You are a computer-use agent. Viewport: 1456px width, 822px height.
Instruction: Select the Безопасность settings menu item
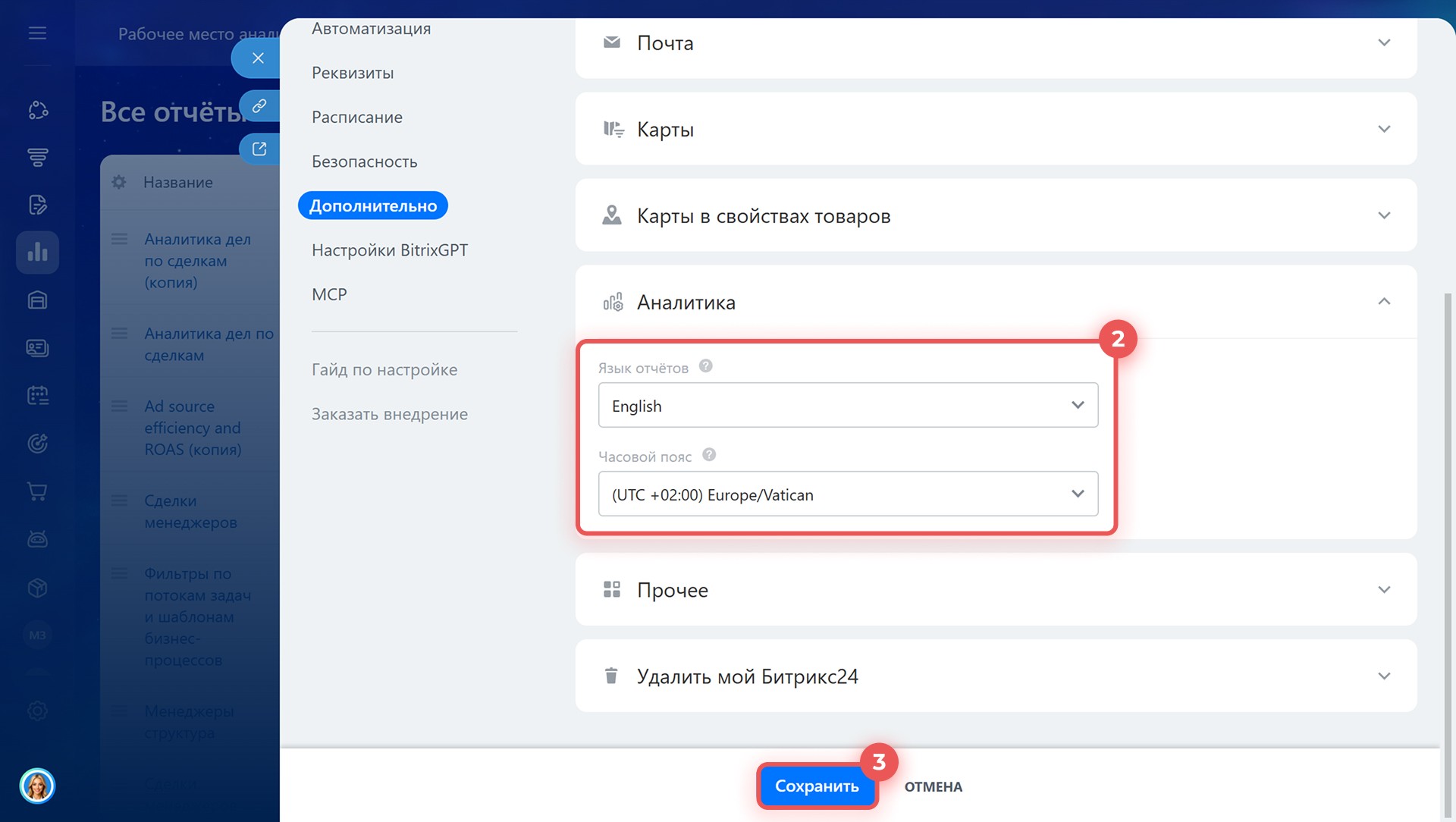click(364, 162)
